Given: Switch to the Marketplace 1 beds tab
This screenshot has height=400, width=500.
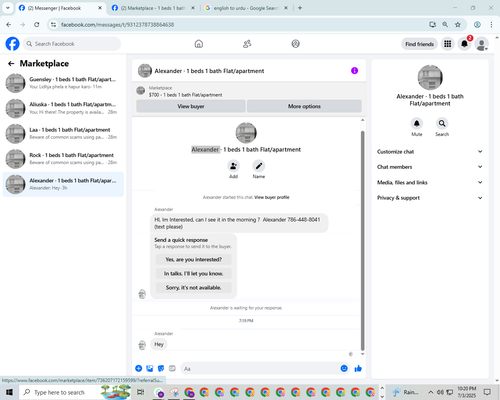Looking at the screenshot, I should point(153,8).
